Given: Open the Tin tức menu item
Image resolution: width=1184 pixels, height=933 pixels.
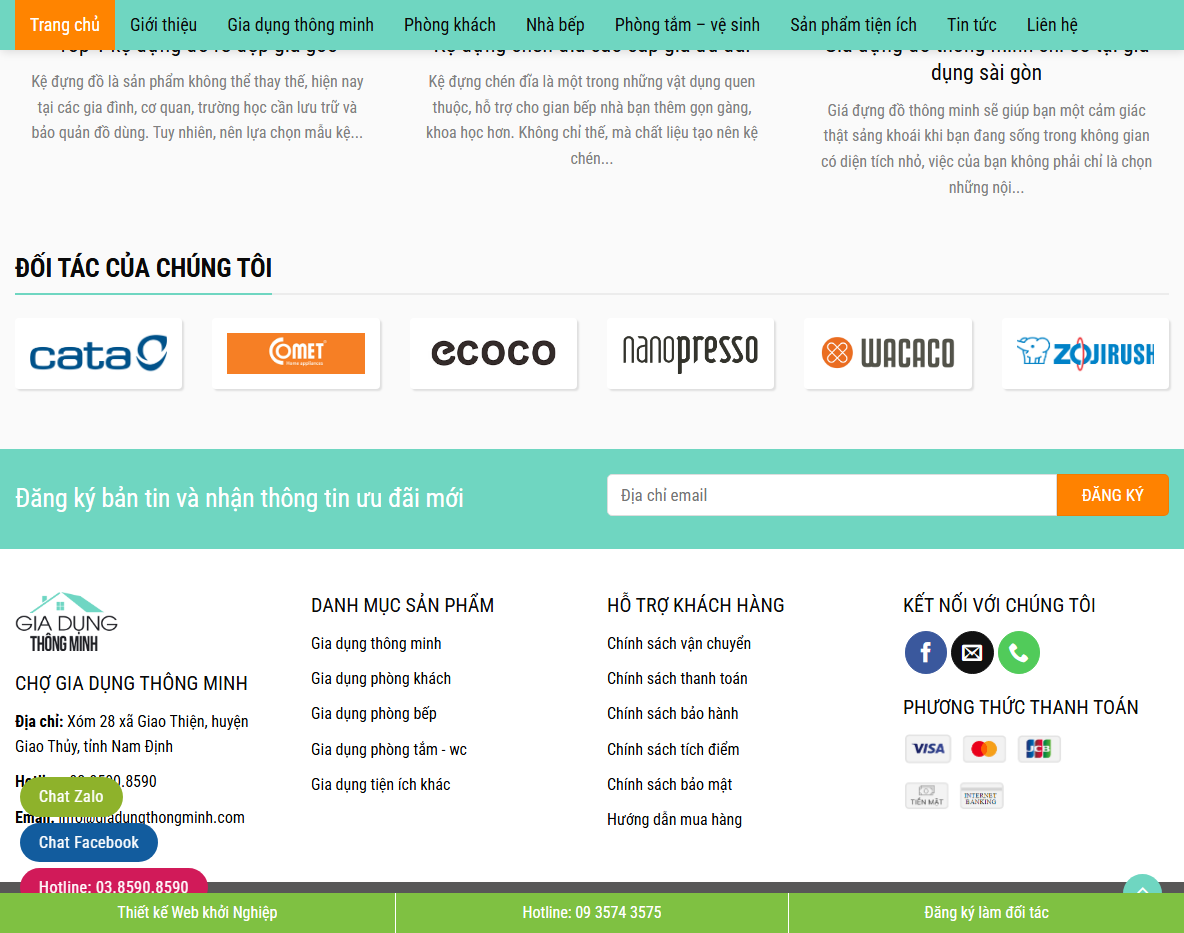Looking at the screenshot, I should point(971,24).
